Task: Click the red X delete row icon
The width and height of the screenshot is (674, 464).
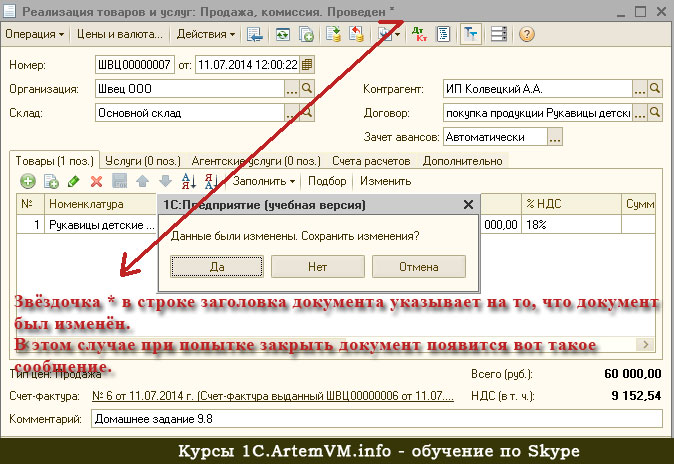Action: point(96,181)
